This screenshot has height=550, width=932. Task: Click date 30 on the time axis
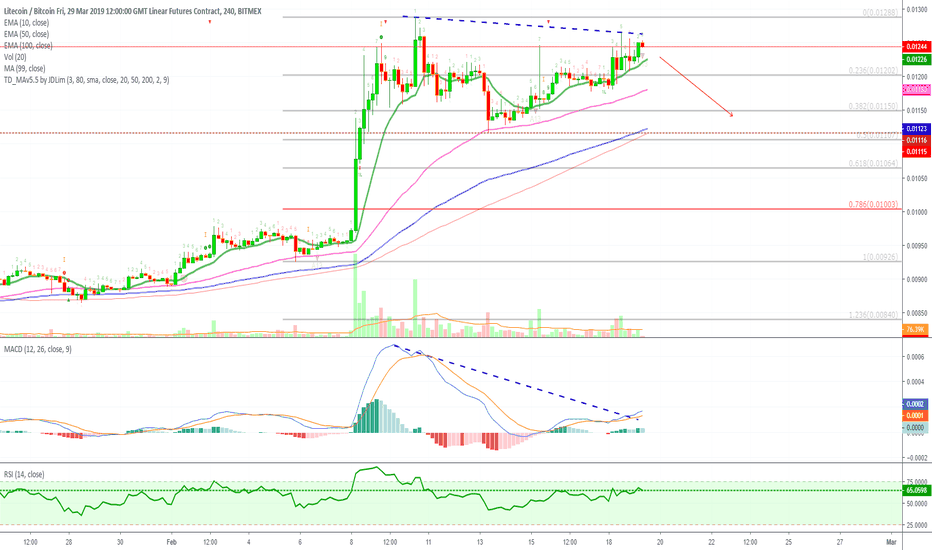(x=120, y=542)
